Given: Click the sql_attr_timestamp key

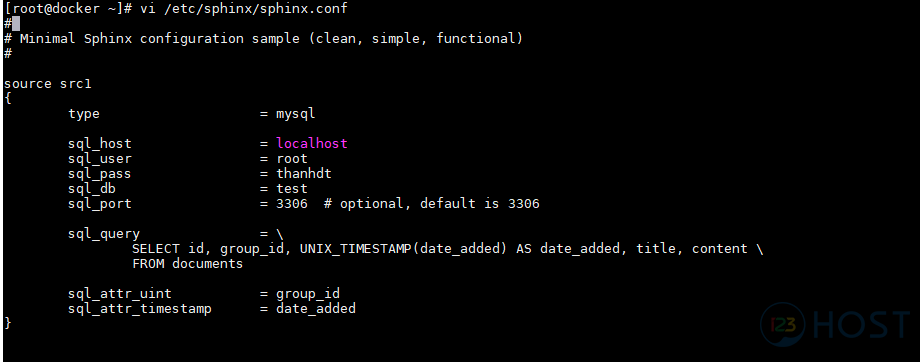Looking at the screenshot, I should click(140, 309).
